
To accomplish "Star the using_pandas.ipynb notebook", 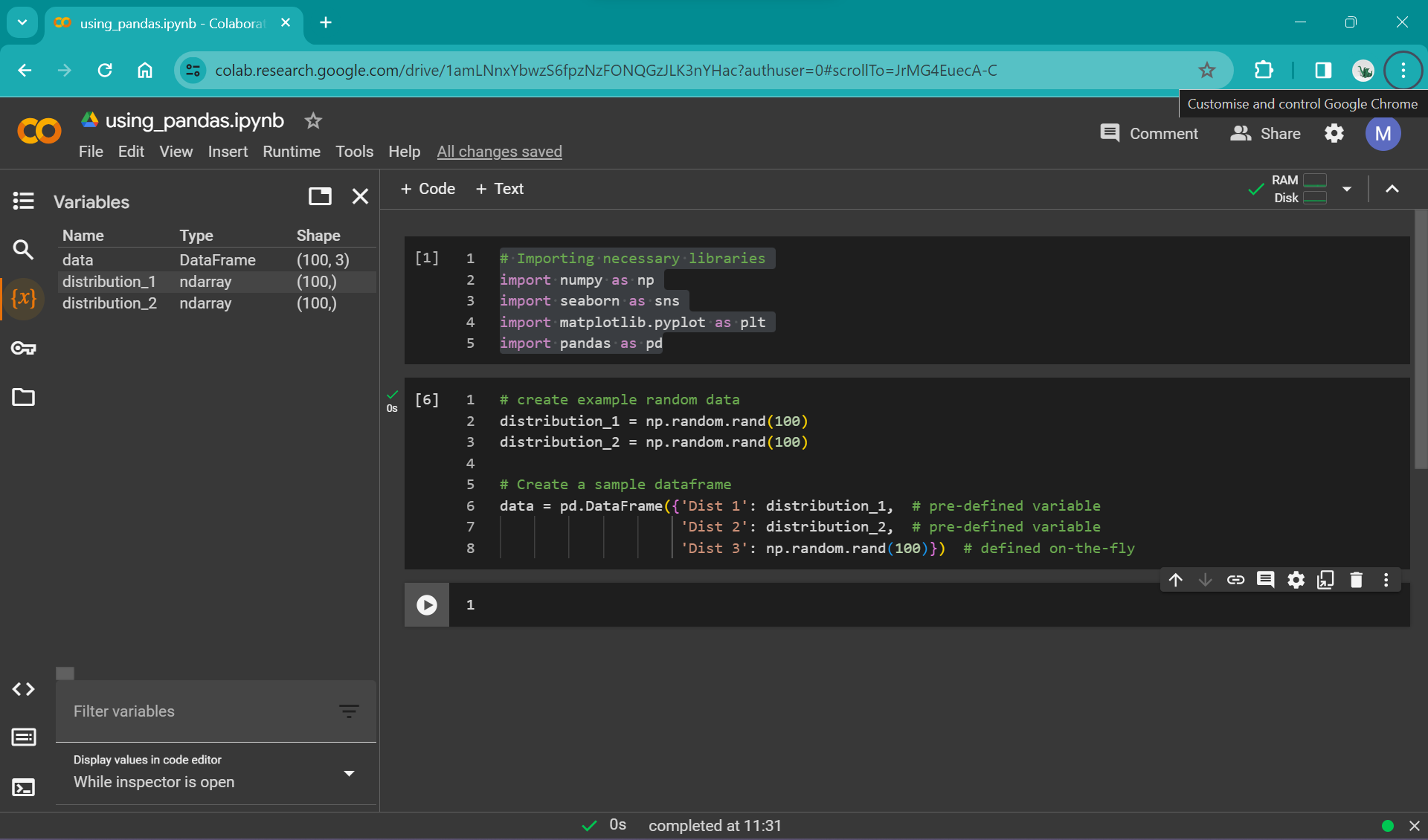I will point(313,120).
